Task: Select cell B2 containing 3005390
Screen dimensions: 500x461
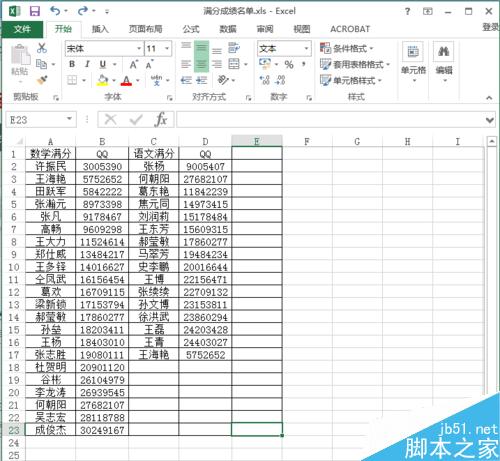Action: (x=102, y=166)
